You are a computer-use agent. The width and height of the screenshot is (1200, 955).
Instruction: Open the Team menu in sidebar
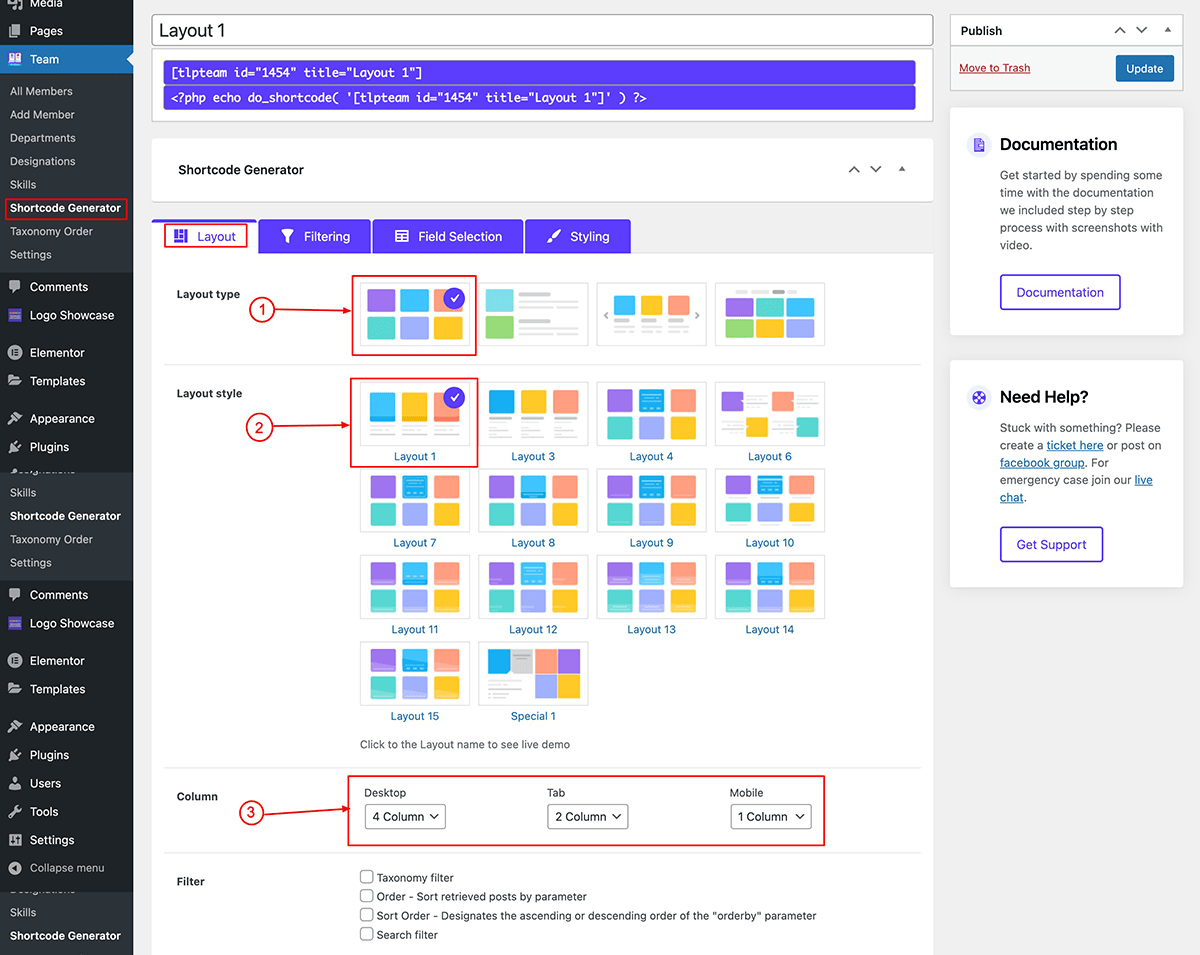click(x=66, y=59)
